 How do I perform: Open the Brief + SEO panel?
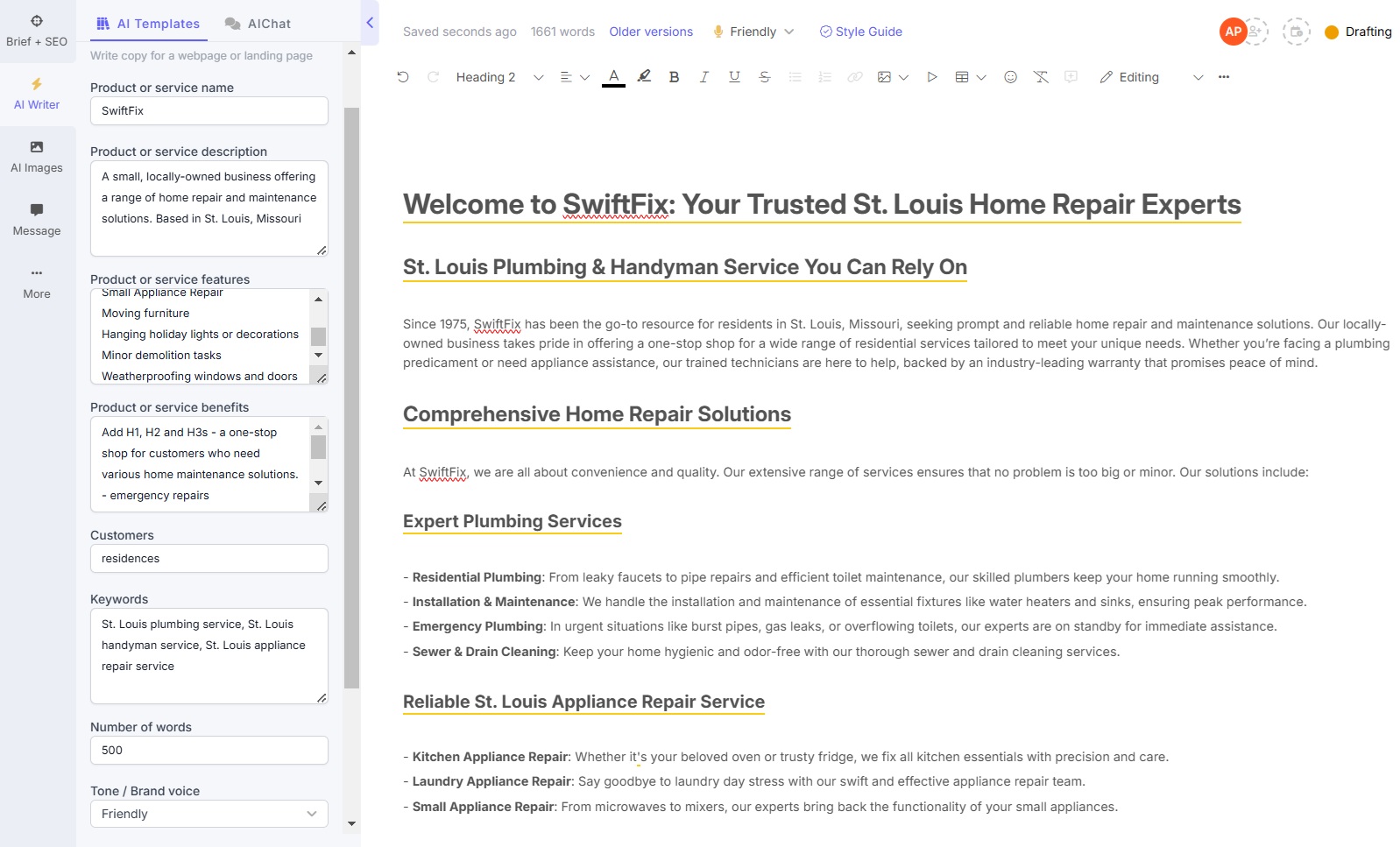tap(37, 31)
